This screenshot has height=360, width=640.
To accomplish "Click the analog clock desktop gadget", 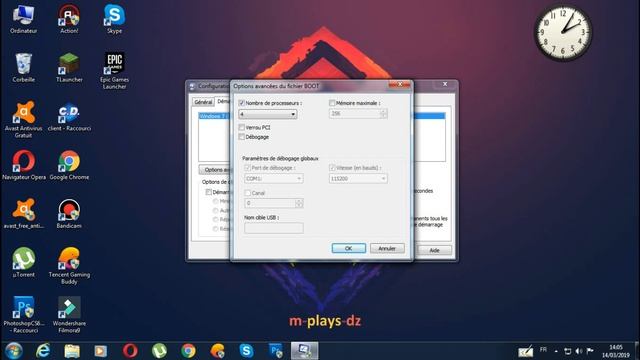I will [x=563, y=33].
